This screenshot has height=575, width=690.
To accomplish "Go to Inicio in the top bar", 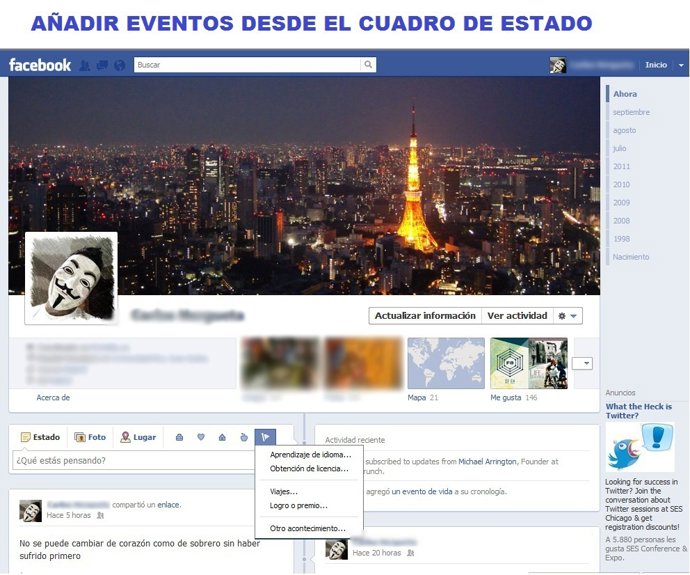I will pos(656,65).
